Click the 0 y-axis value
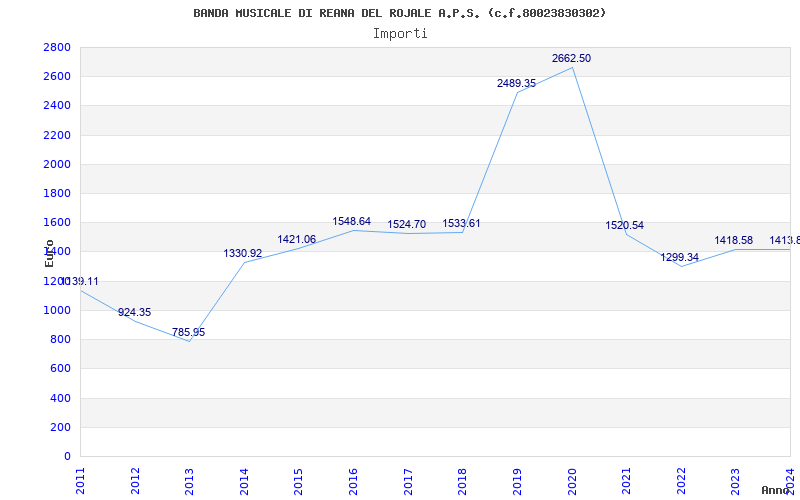Viewport: 800px width, 500px height. click(67, 456)
